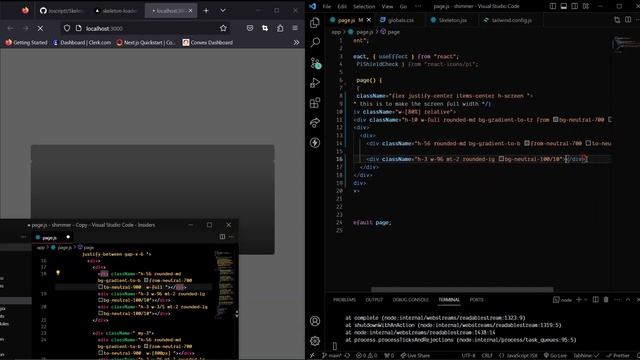Screen dimensions: 640x360
Task: Split the editor right
Action: coord(628,20)
